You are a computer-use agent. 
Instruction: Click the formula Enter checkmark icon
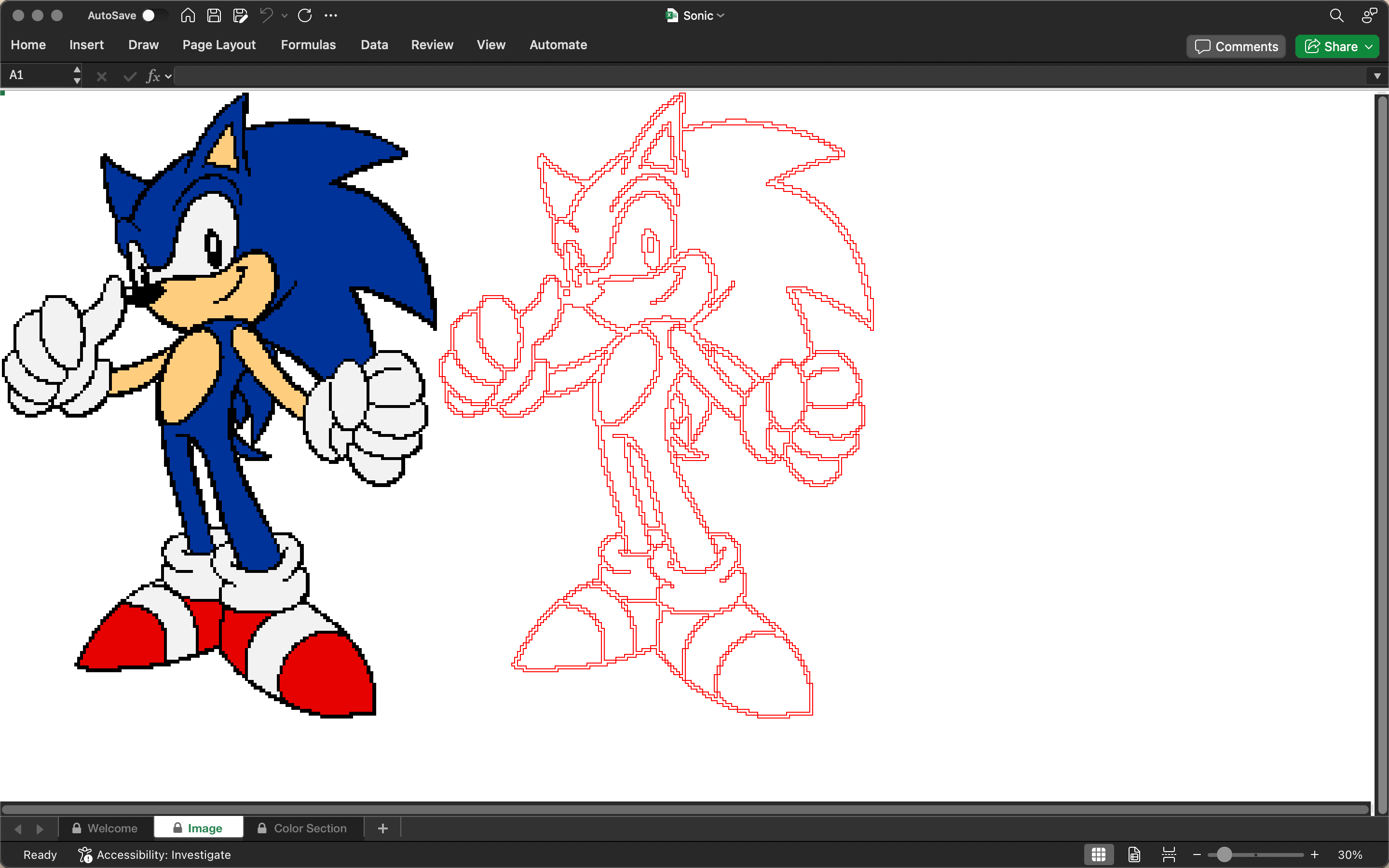[130, 76]
